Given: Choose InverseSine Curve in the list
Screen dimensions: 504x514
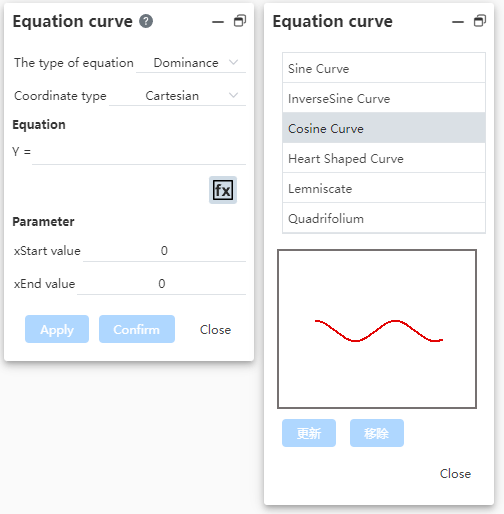Looking at the screenshot, I should pos(384,98).
